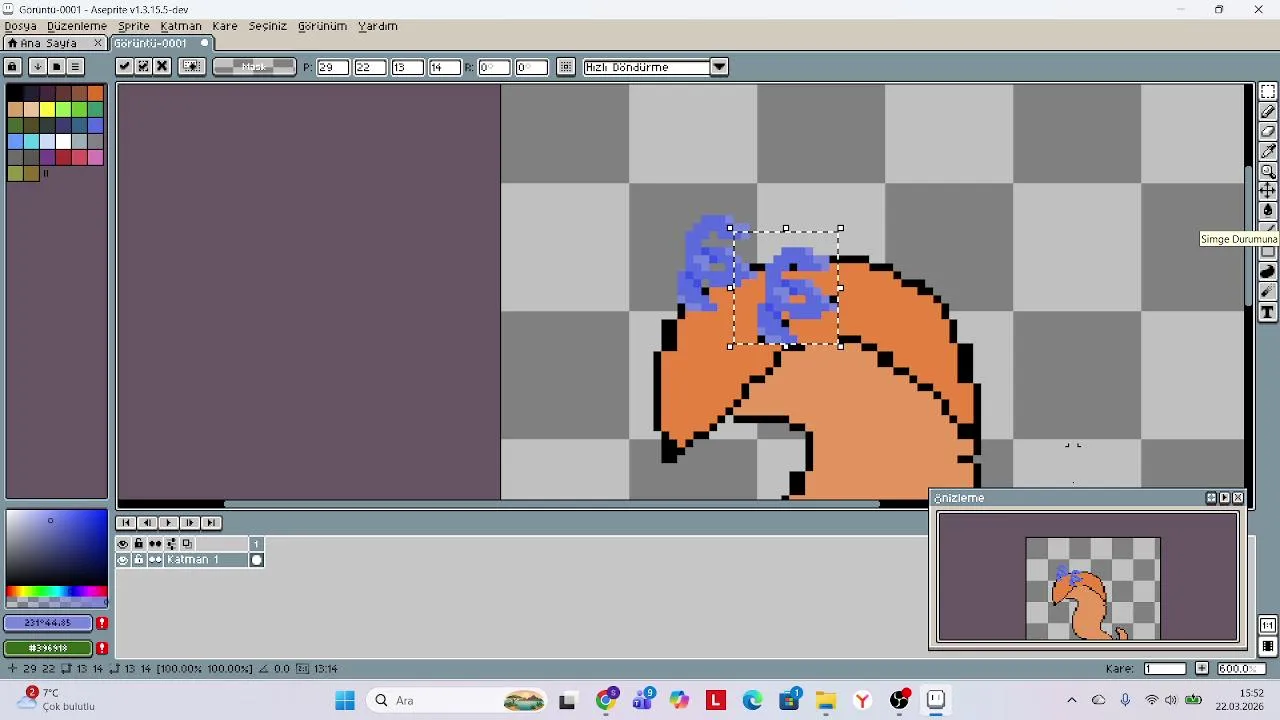Select the Contour blob tool
This screenshot has height=720, width=1280.
pos(1268,272)
